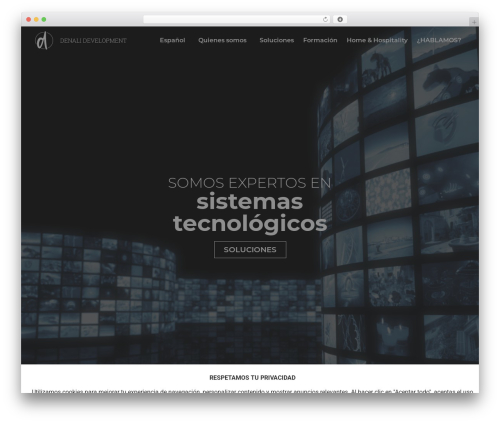500x423 pixels.
Task: Click the 'RESPETAMOS TU PRIVACIDAD' heading
Action: coord(252,378)
